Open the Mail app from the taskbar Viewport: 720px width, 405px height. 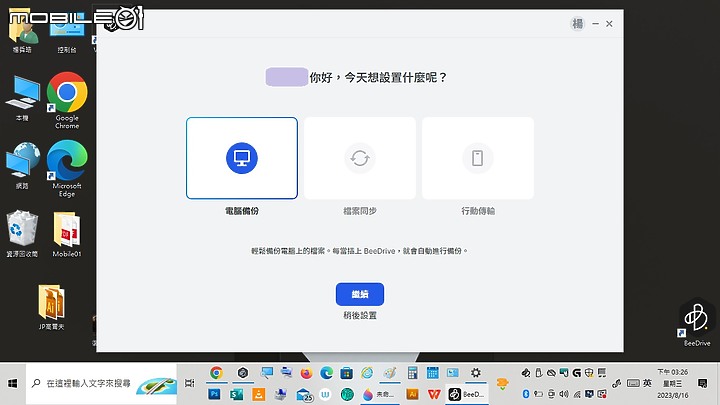point(304,394)
